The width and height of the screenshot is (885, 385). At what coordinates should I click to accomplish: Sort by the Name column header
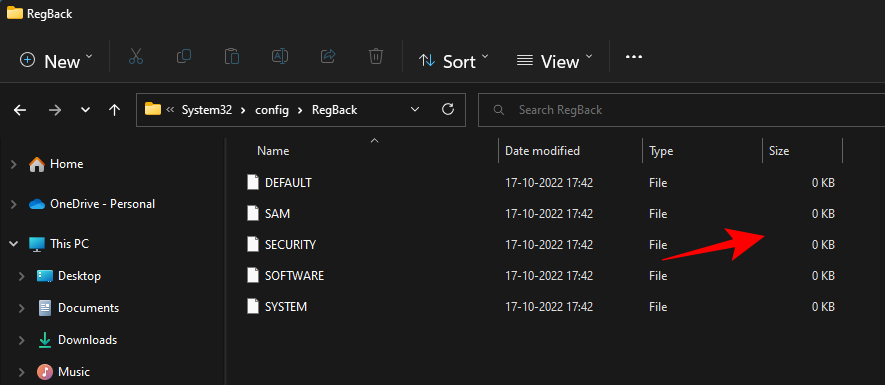[x=273, y=151]
